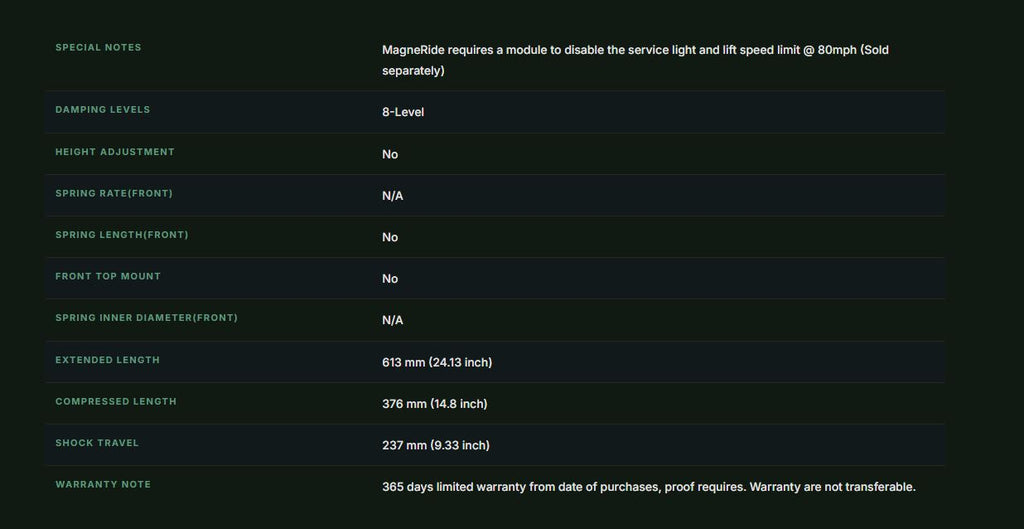Click the SHOCK TRAVEL label
The image size is (1024, 529).
tap(97, 443)
